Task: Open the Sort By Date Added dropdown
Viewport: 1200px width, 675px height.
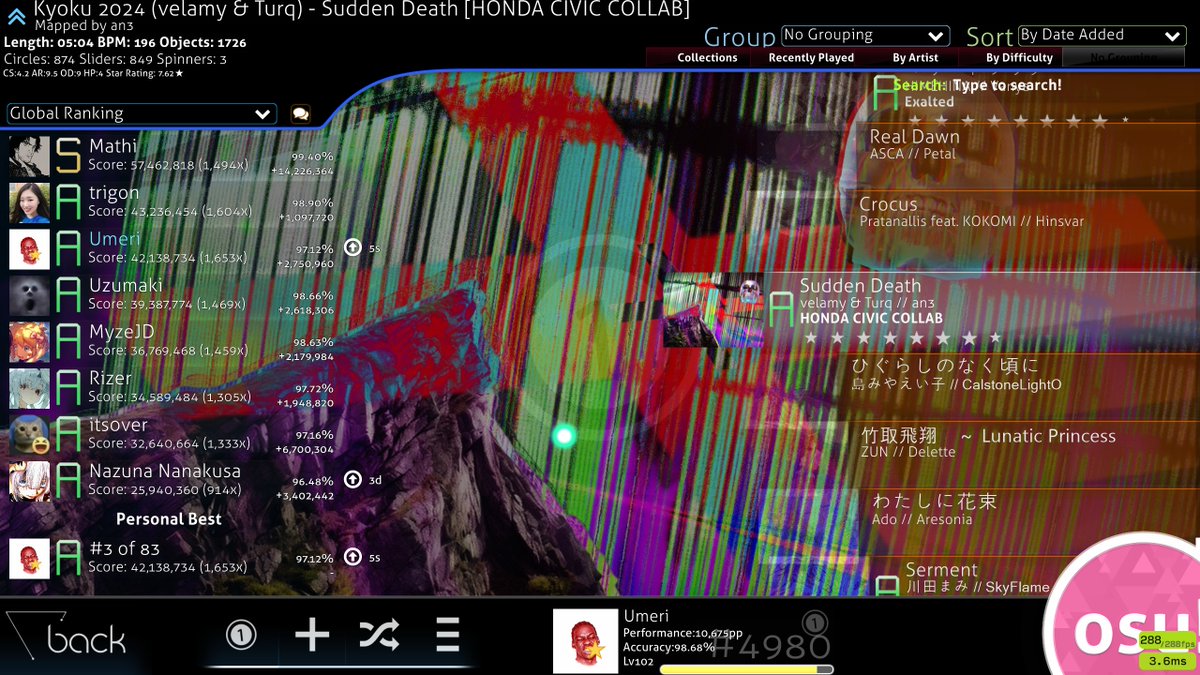Action: coord(1102,36)
